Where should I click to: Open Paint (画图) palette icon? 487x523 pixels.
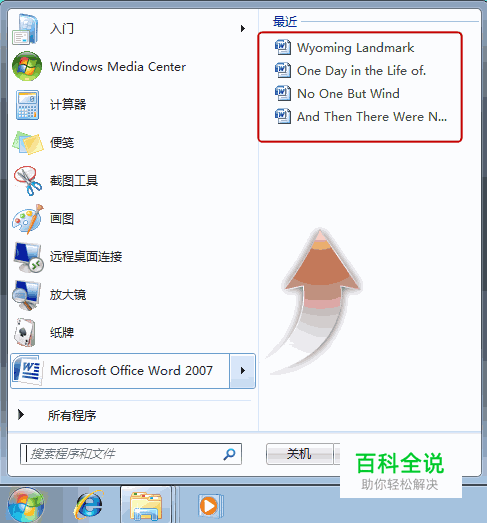[28, 219]
